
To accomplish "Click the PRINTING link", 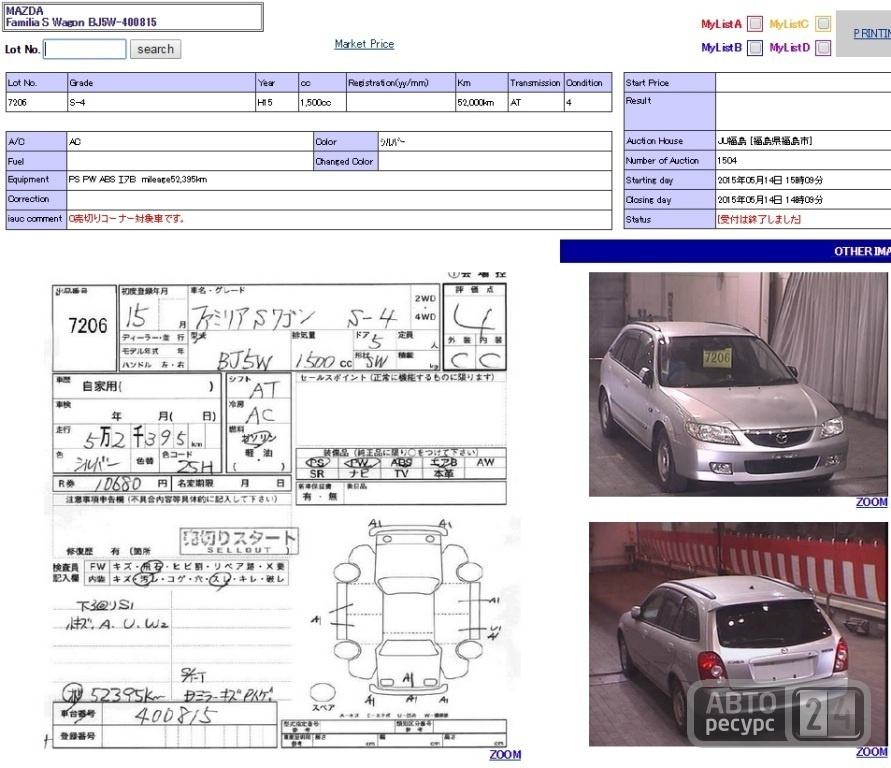I will pyautogui.click(x=872, y=34).
